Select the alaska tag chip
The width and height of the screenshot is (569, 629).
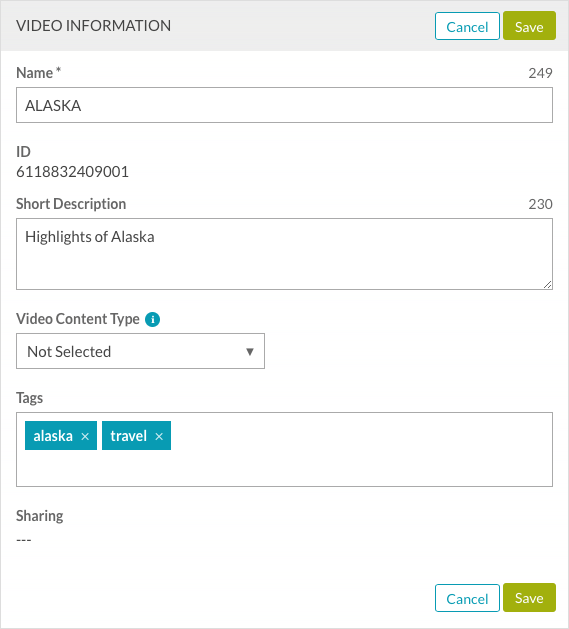(x=53, y=436)
